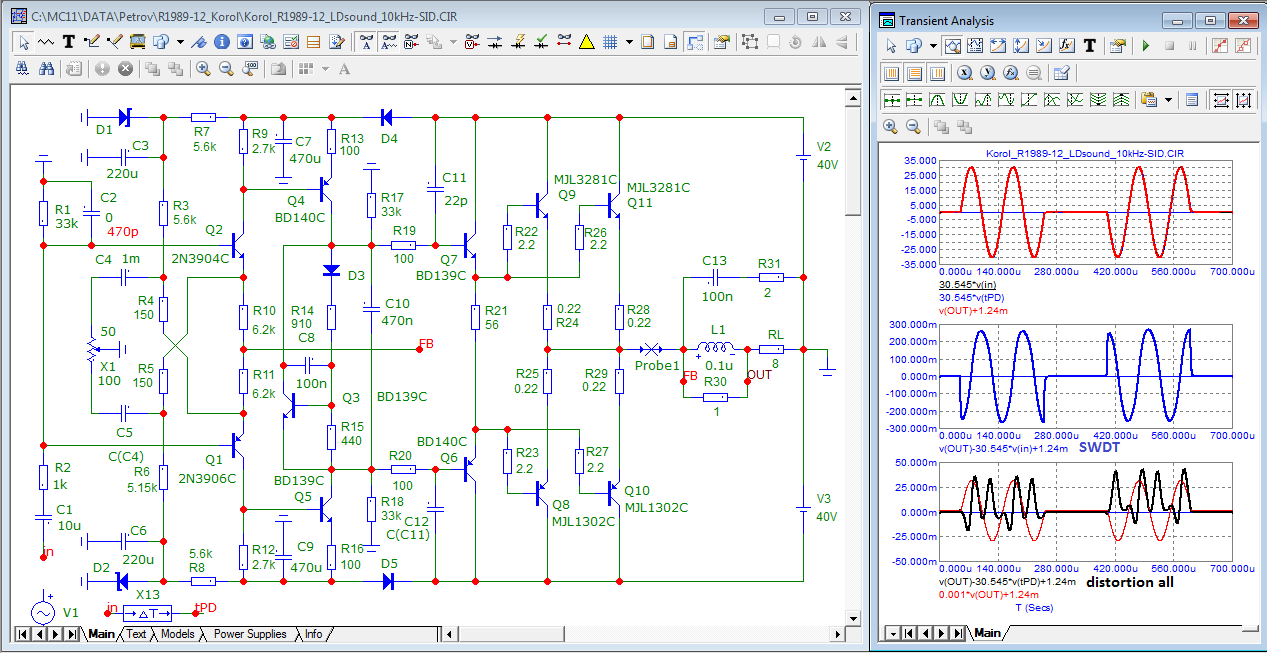Toggle the grid display in schematic toolbar

pyautogui.click(x=609, y=42)
